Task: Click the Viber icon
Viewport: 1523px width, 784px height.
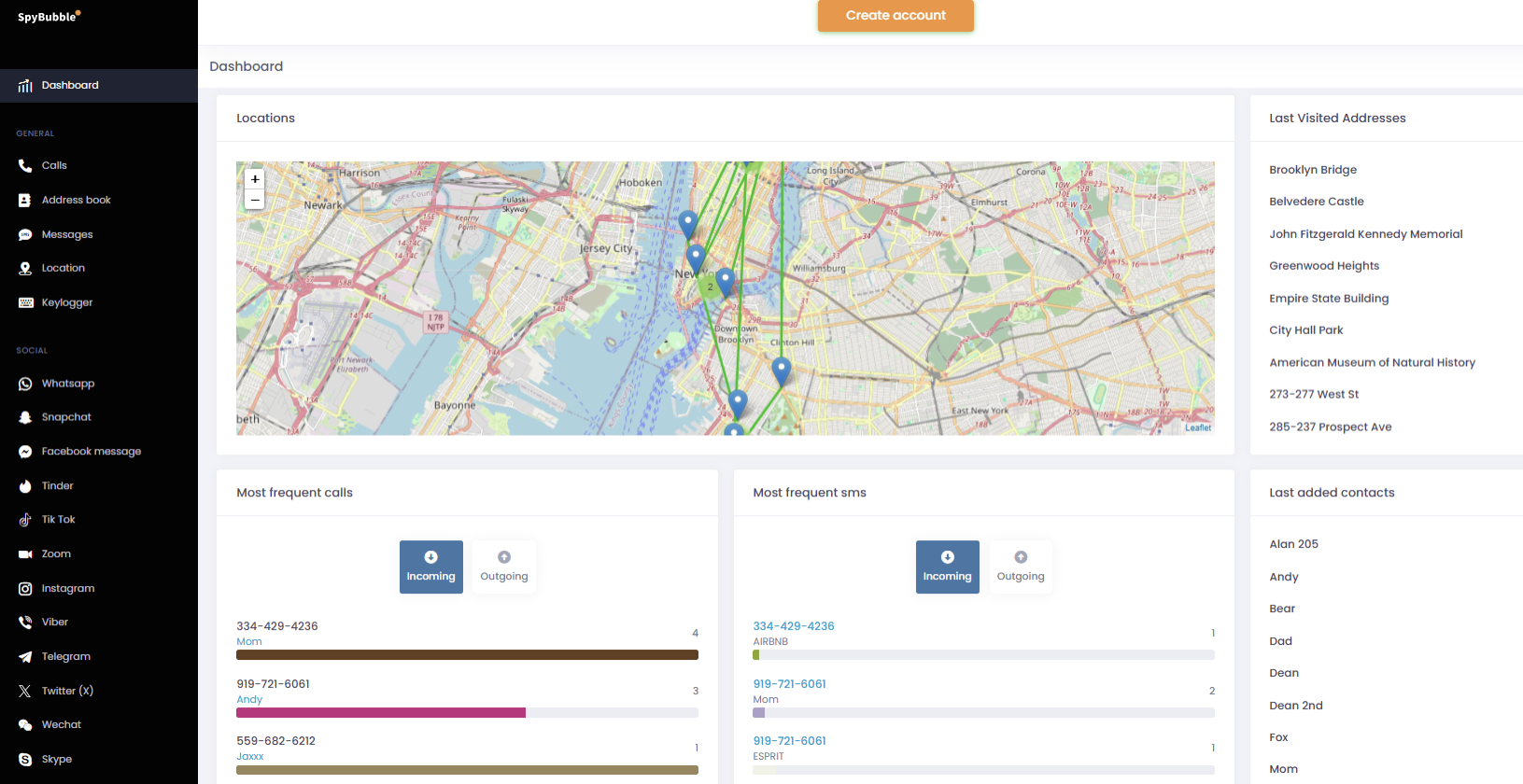Action: pos(25,623)
